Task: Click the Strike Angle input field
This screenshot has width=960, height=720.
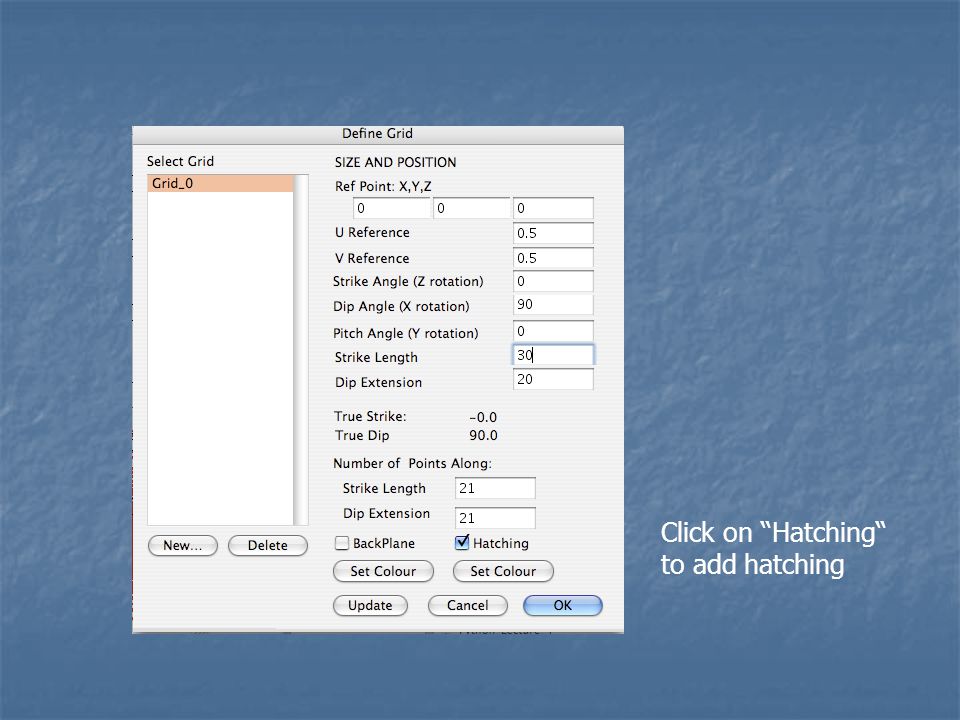Action: [553, 281]
